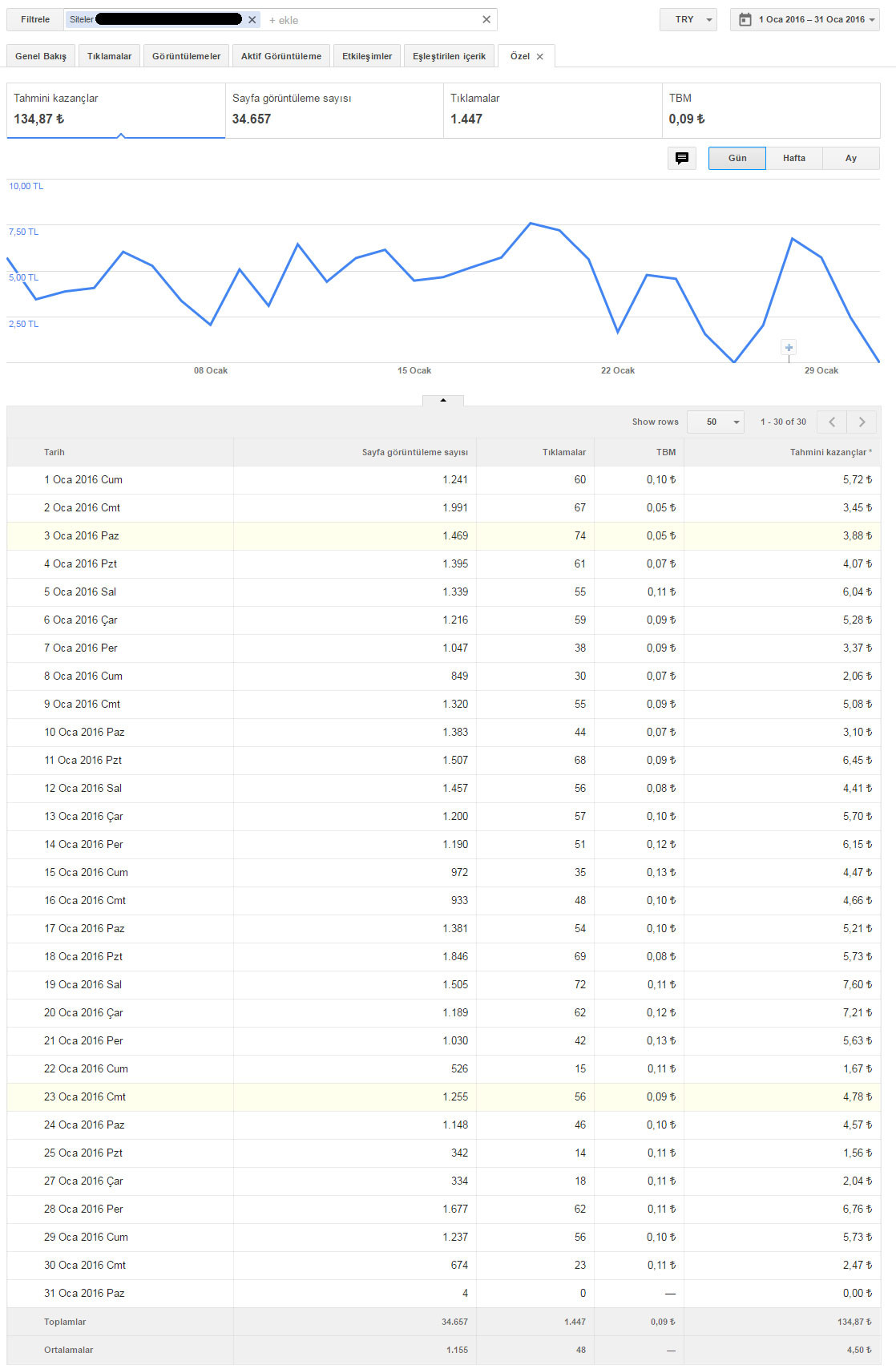Go to previous page of rows
The image size is (896, 1369).
click(x=832, y=422)
